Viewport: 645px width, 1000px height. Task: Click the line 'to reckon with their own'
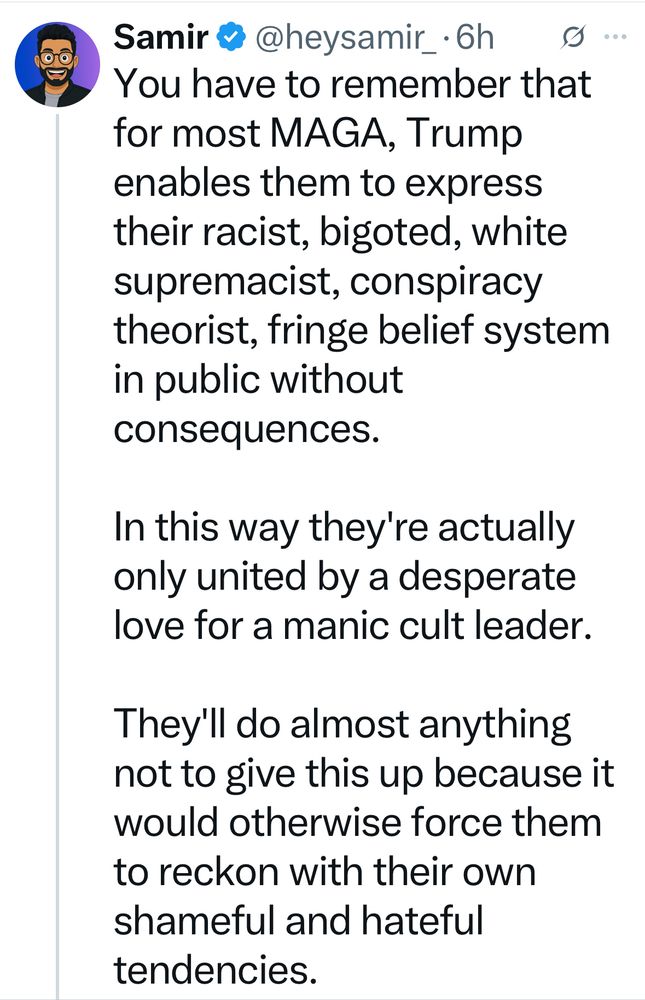(x=325, y=872)
